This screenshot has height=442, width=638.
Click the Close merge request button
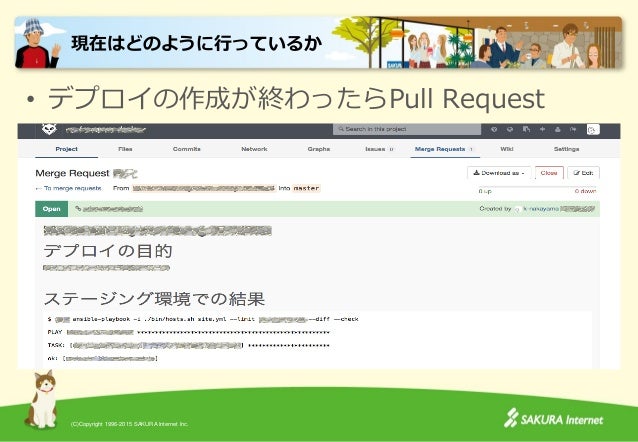click(x=549, y=173)
